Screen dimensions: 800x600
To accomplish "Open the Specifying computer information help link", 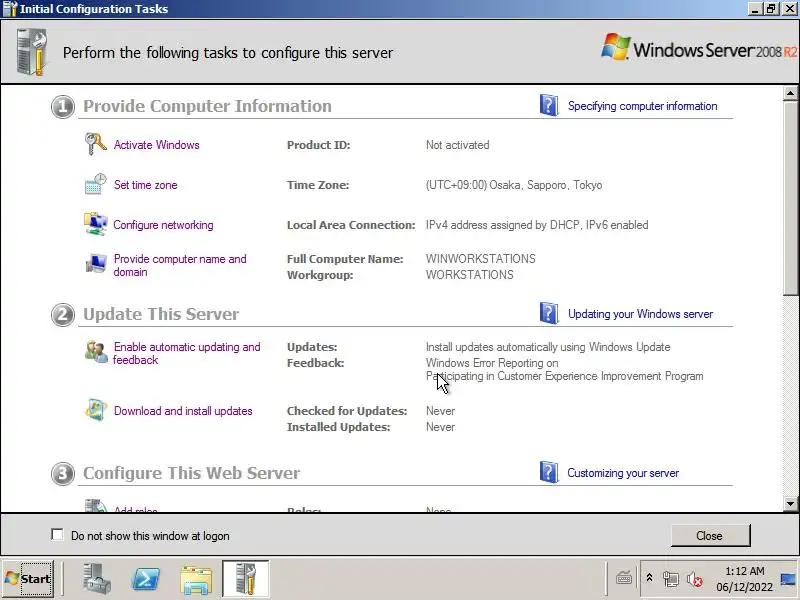I will [x=642, y=106].
